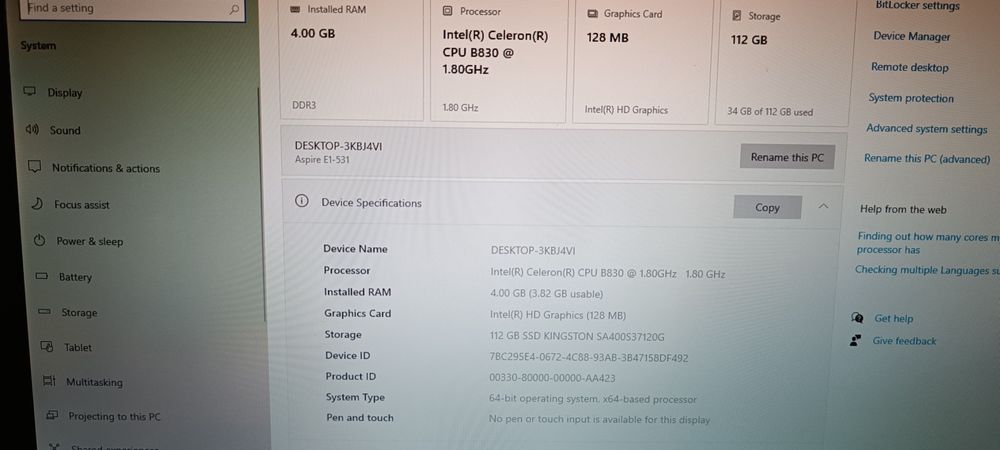Click the Power & sleep power icon
This screenshot has width=1000, height=450.
pyautogui.click(x=40, y=240)
